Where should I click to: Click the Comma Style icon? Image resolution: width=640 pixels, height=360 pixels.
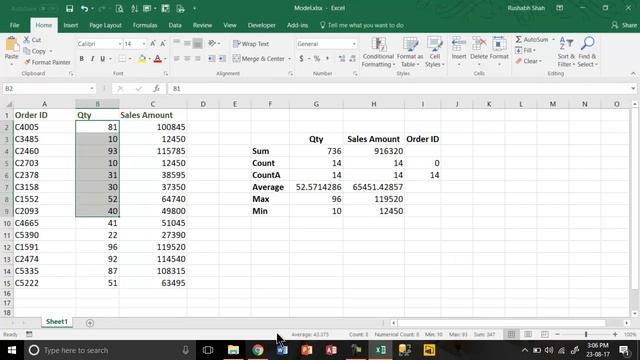pos(327,59)
